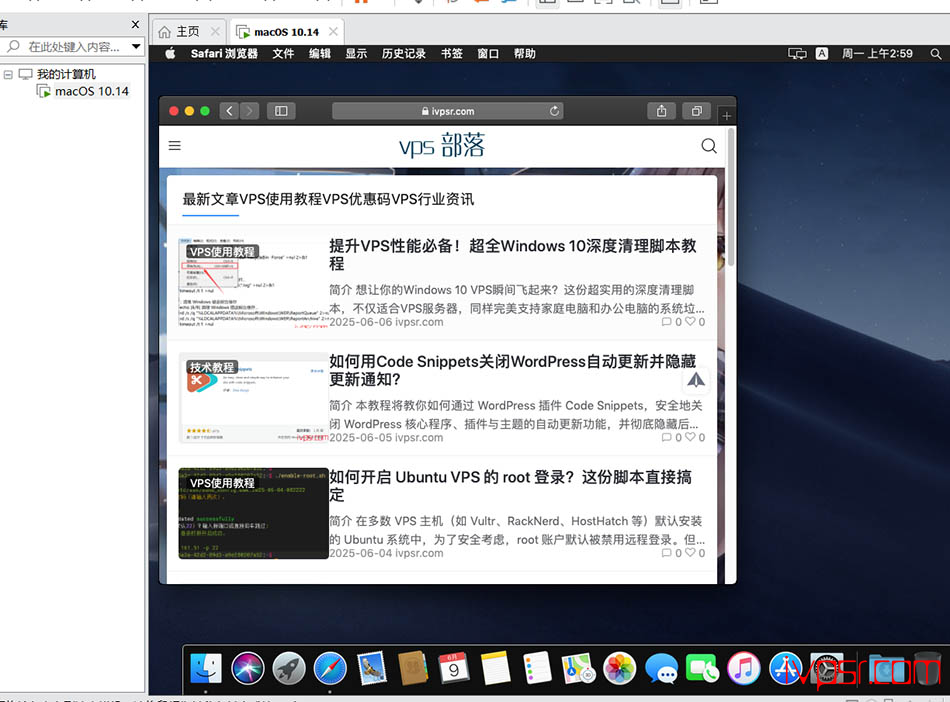Open Calendar from the Dock
Viewport: 950px width, 702px height.
click(x=454, y=669)
